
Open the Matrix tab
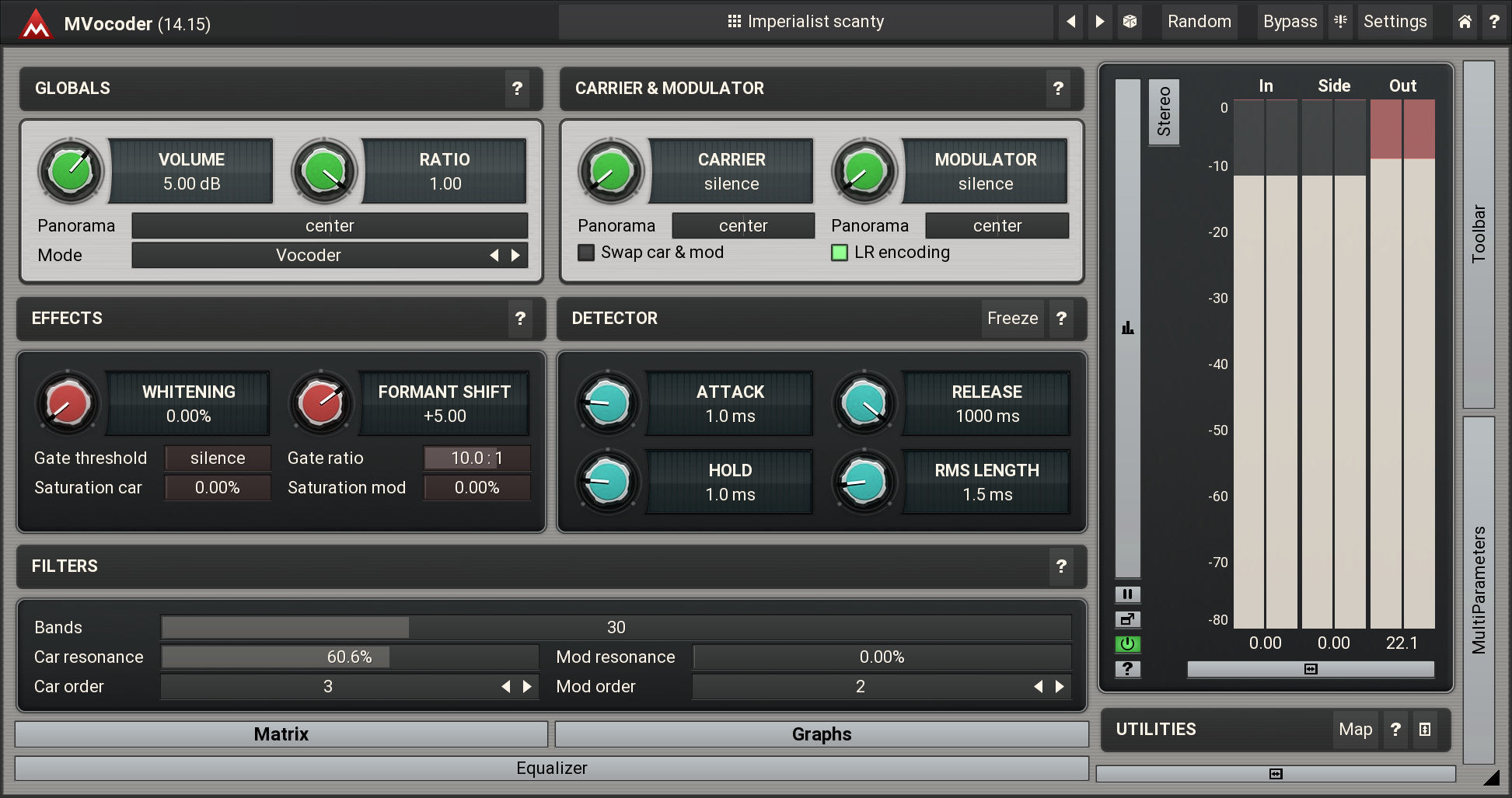point(281,734)
